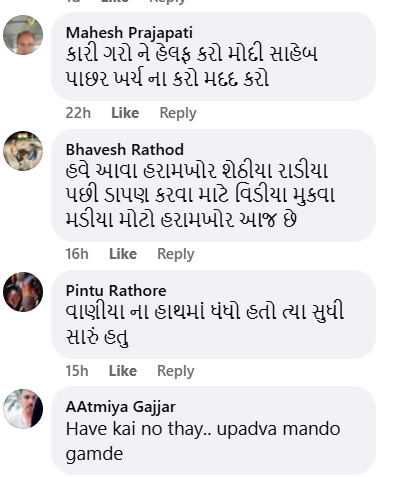Visit Mahesh Prajapati's profile via name link

[129, 33]
